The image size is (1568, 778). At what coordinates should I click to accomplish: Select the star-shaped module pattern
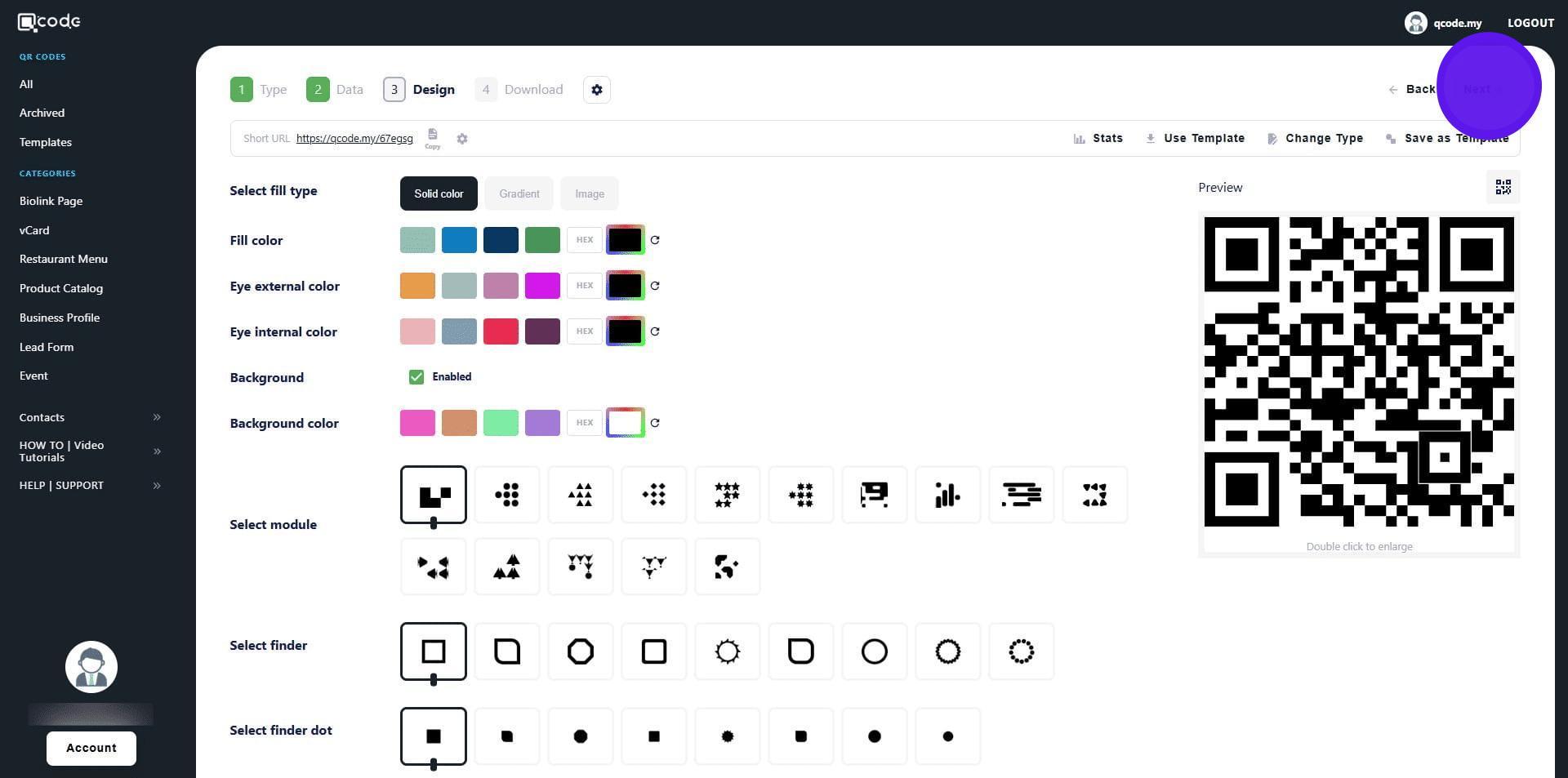(727, 495)
